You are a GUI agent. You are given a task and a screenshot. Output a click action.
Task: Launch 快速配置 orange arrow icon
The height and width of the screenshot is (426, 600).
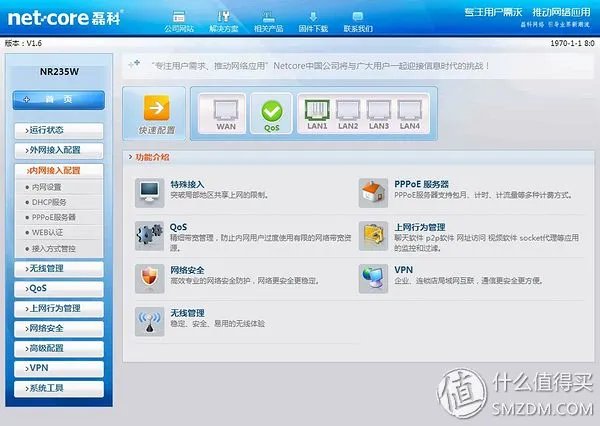[157, 108]
